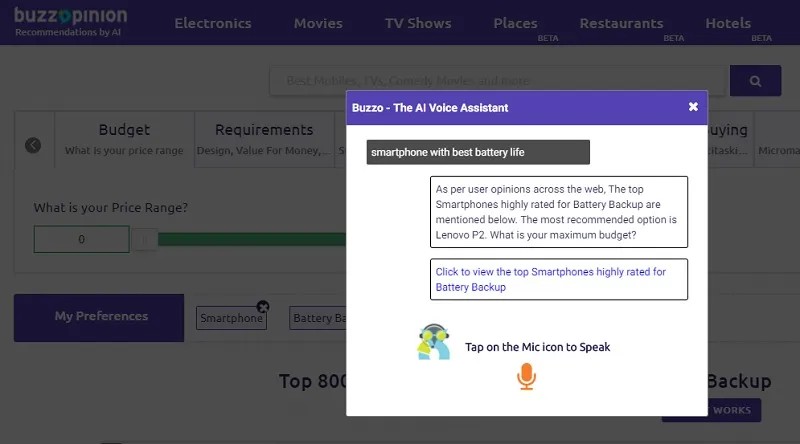Click the search magnifier button

point(755,81)
